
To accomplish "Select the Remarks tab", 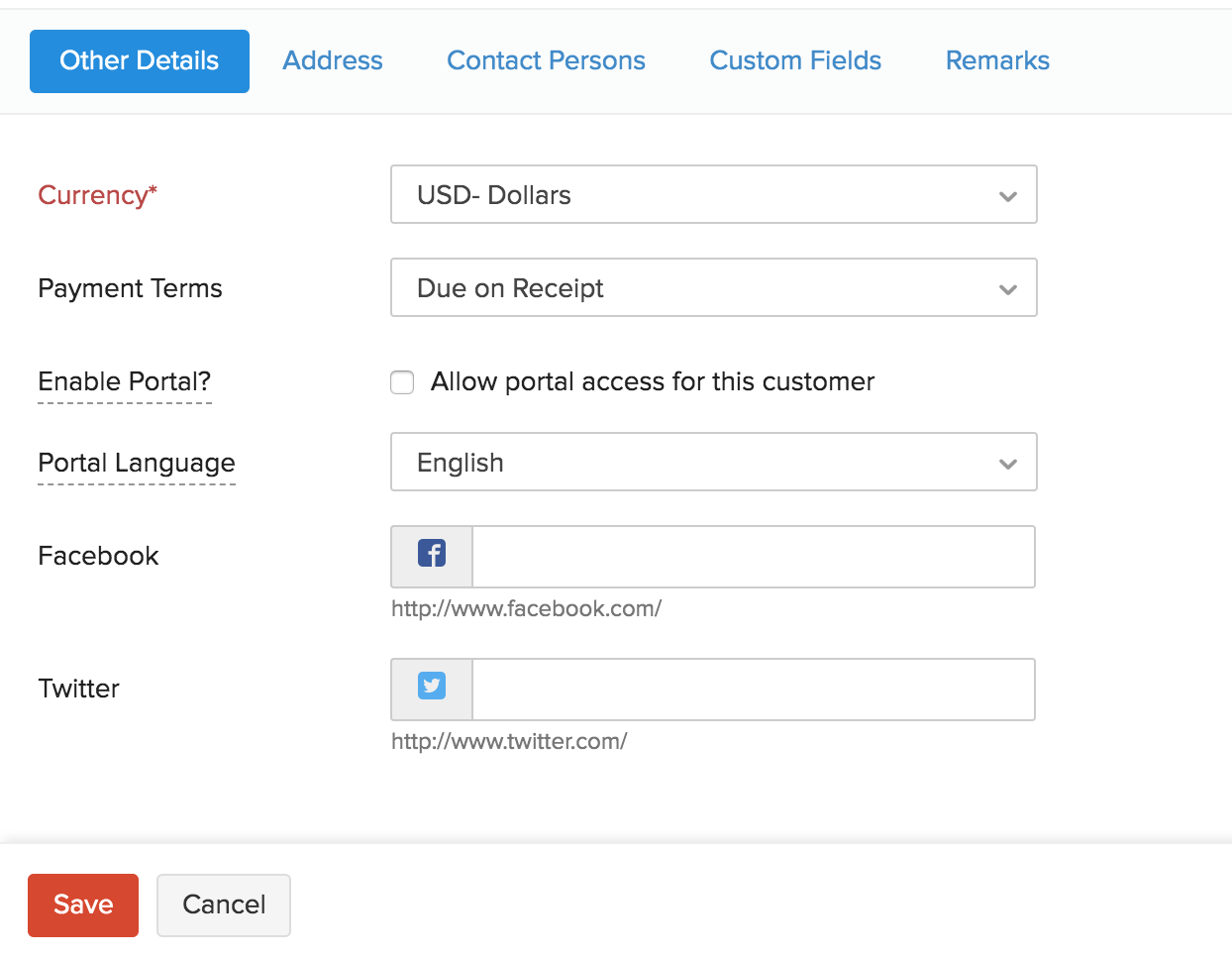I will 997,61.
